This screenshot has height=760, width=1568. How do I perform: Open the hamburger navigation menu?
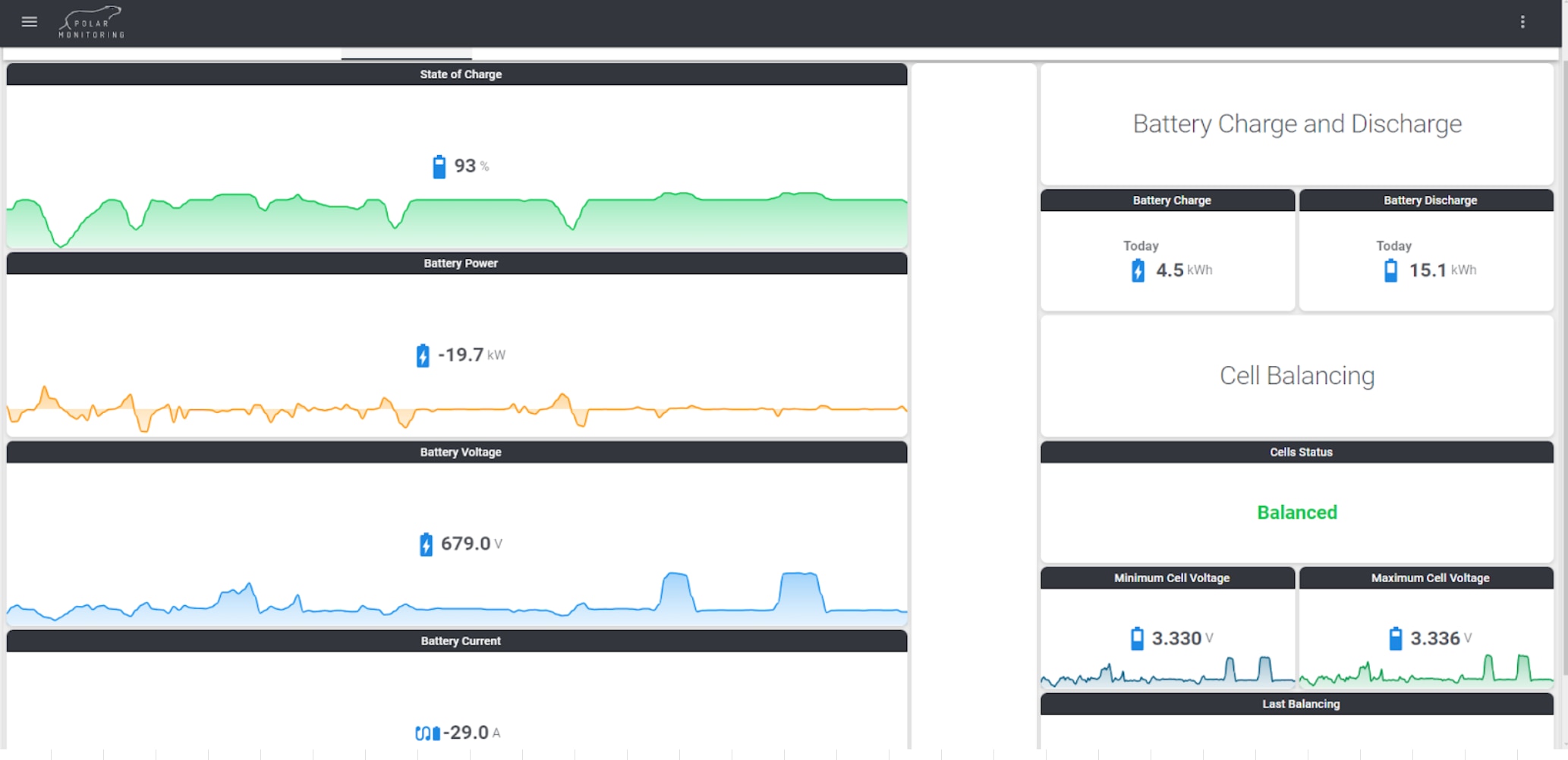30,22
